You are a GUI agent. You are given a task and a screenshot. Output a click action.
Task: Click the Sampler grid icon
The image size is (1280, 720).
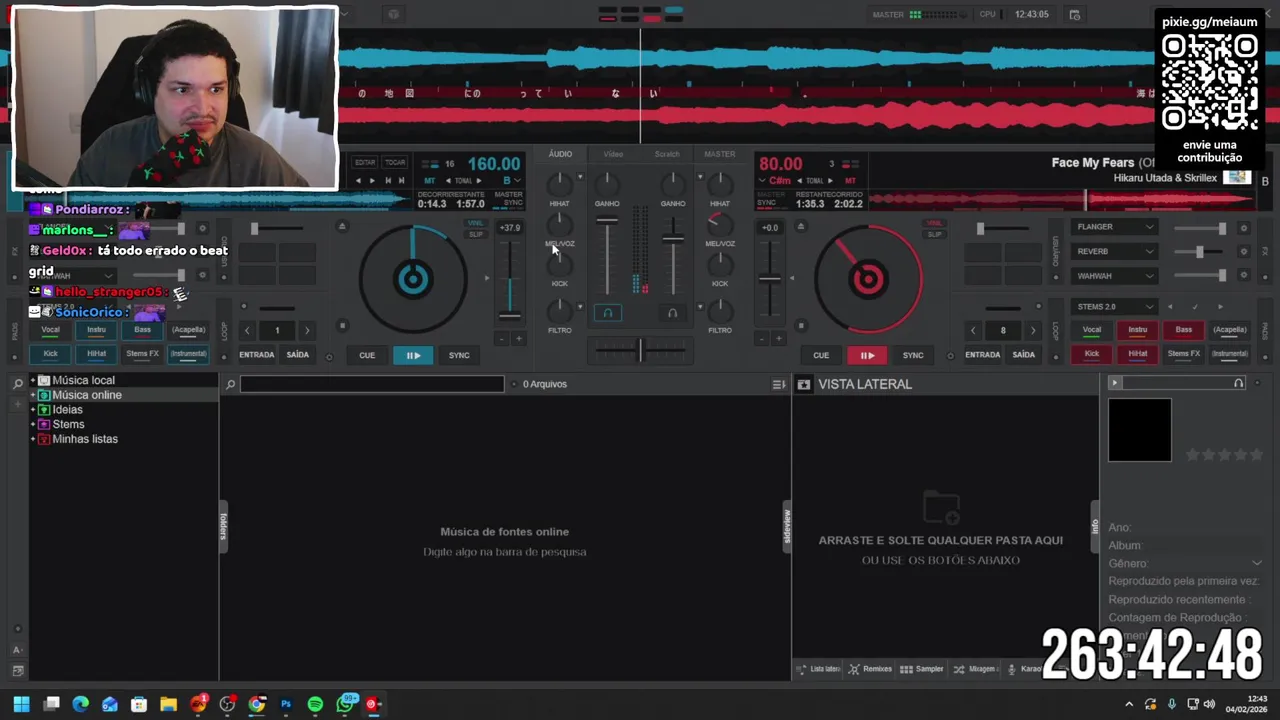906,669
